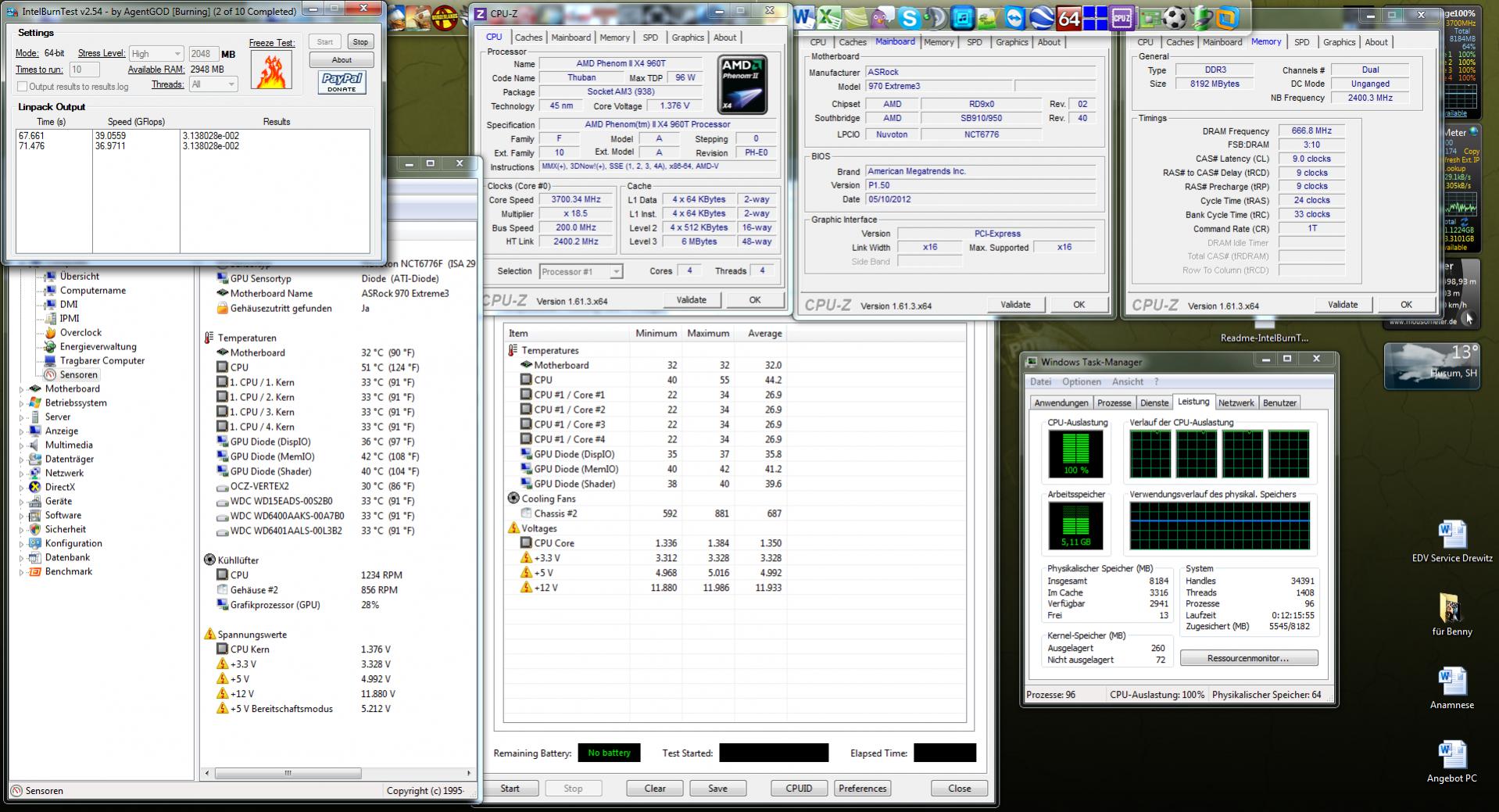Open Skype from the top dock
The width and height of the screenshot is (1499, 812).
pyautogui.click(x=909, y=17)
